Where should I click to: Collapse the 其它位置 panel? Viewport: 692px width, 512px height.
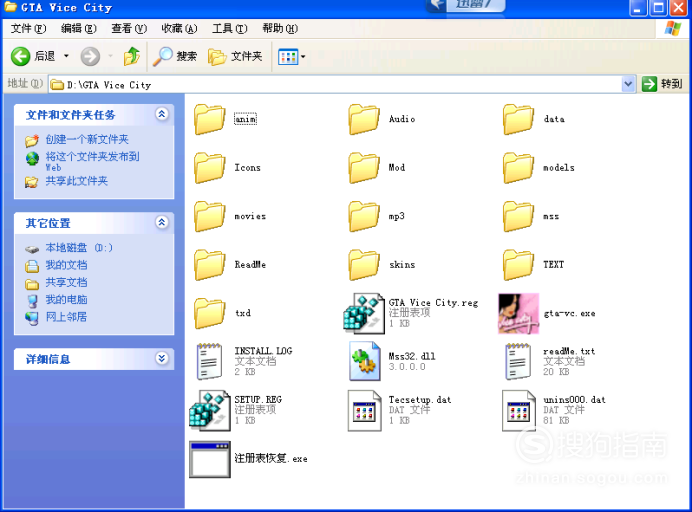162,222
